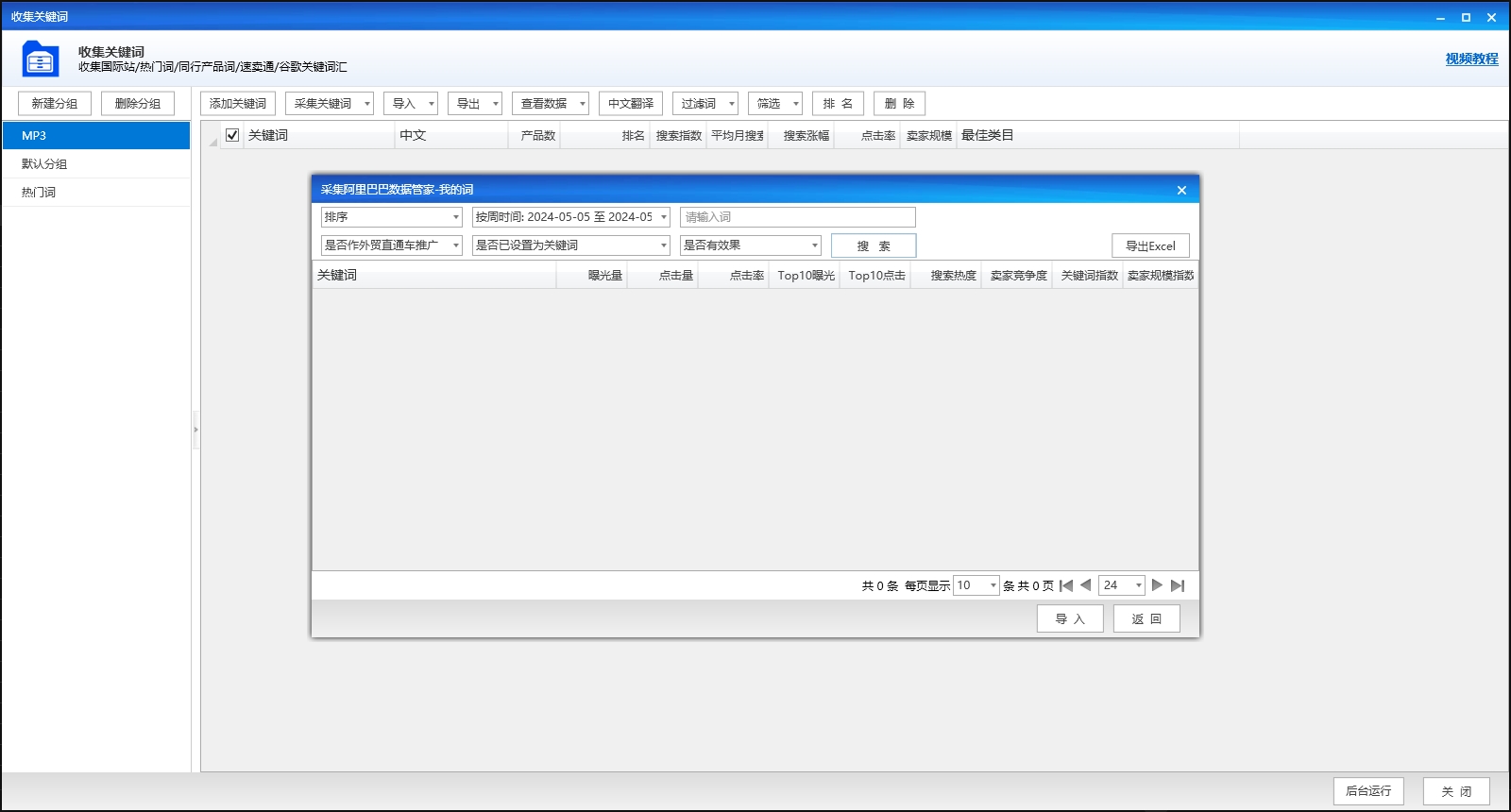Click the 排名 toolbar button
The width and height of the screenshot is (1511, 812).
click(838, 104)
